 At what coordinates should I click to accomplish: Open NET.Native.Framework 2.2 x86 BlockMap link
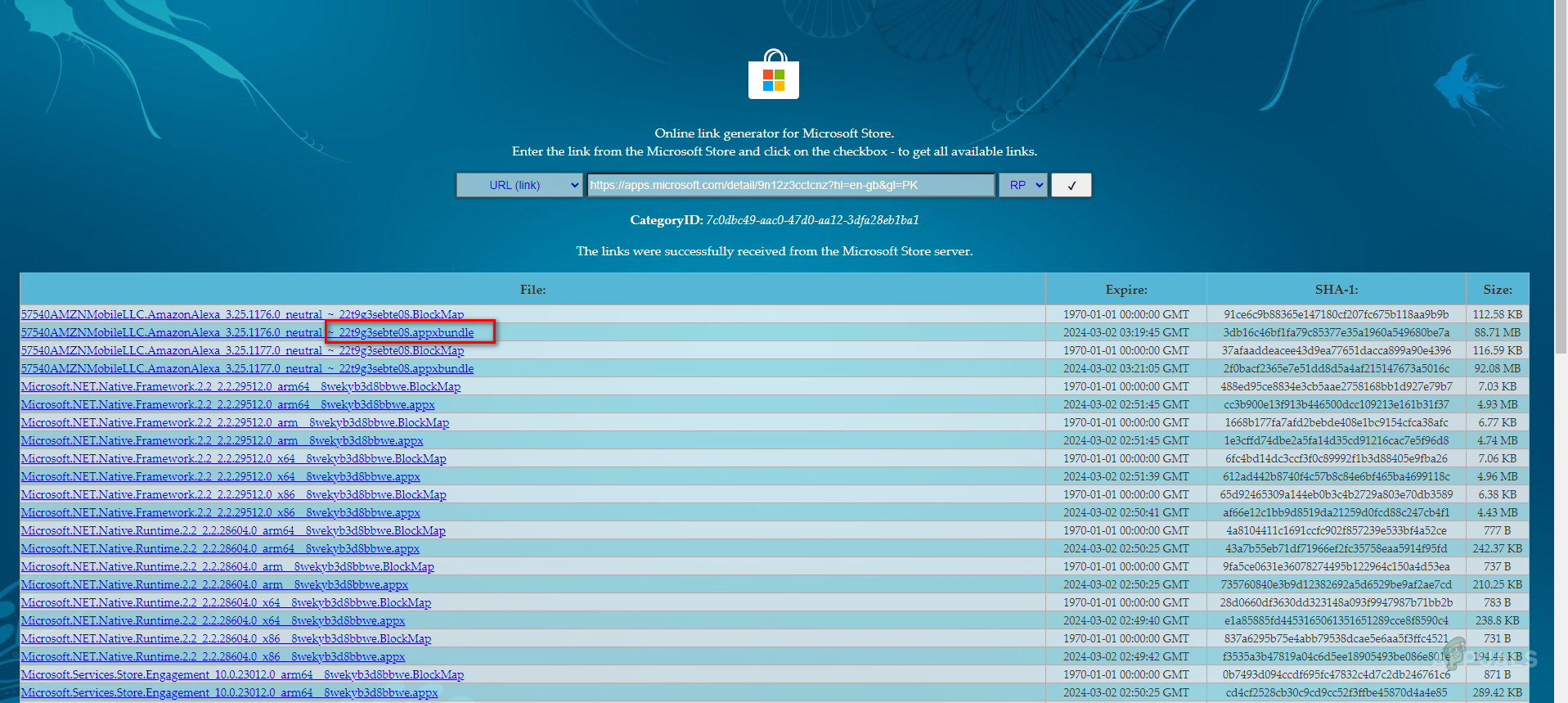[233, 494]
